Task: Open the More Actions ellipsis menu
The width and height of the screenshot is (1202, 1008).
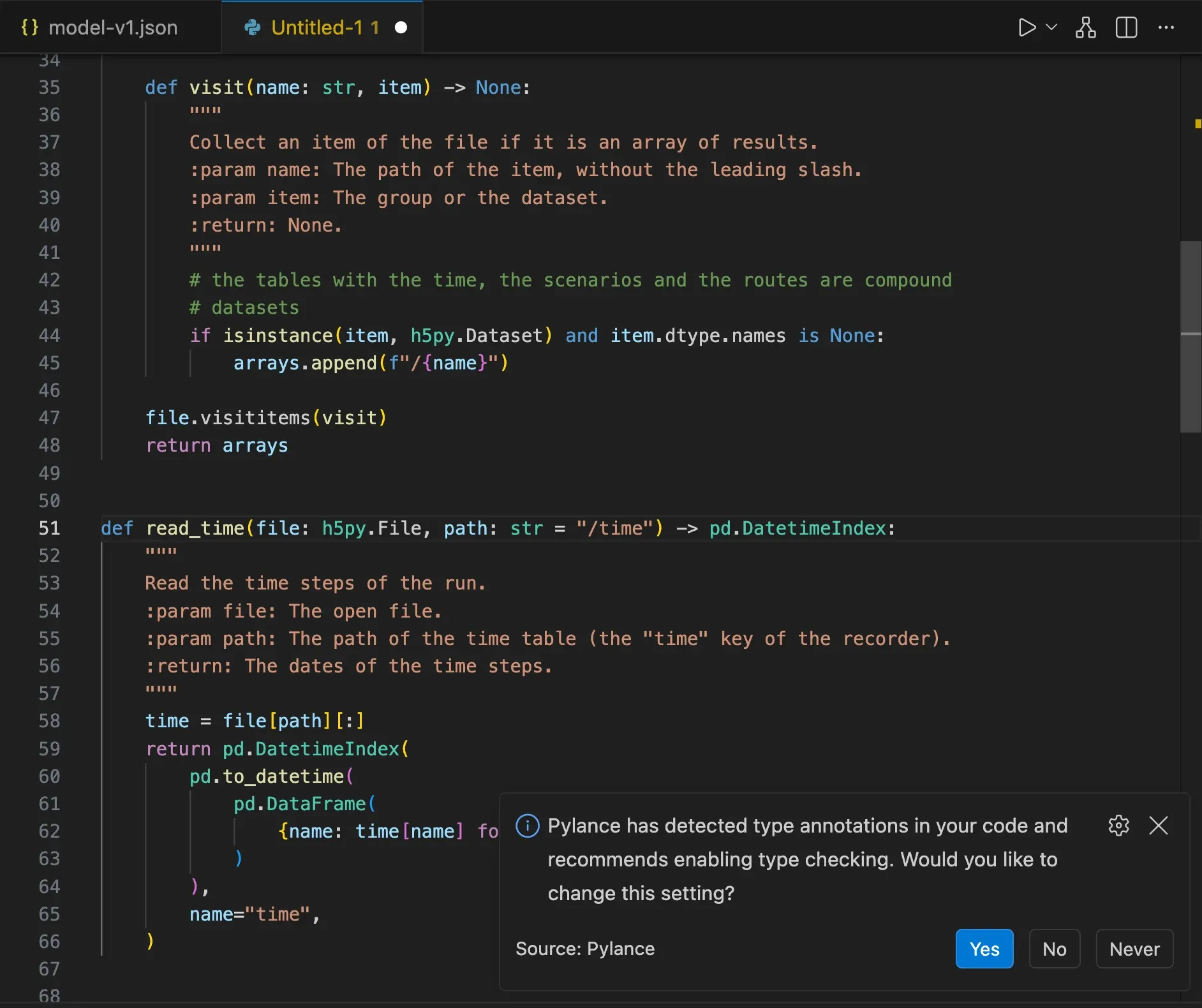Action: click(x=1166, y=27)
